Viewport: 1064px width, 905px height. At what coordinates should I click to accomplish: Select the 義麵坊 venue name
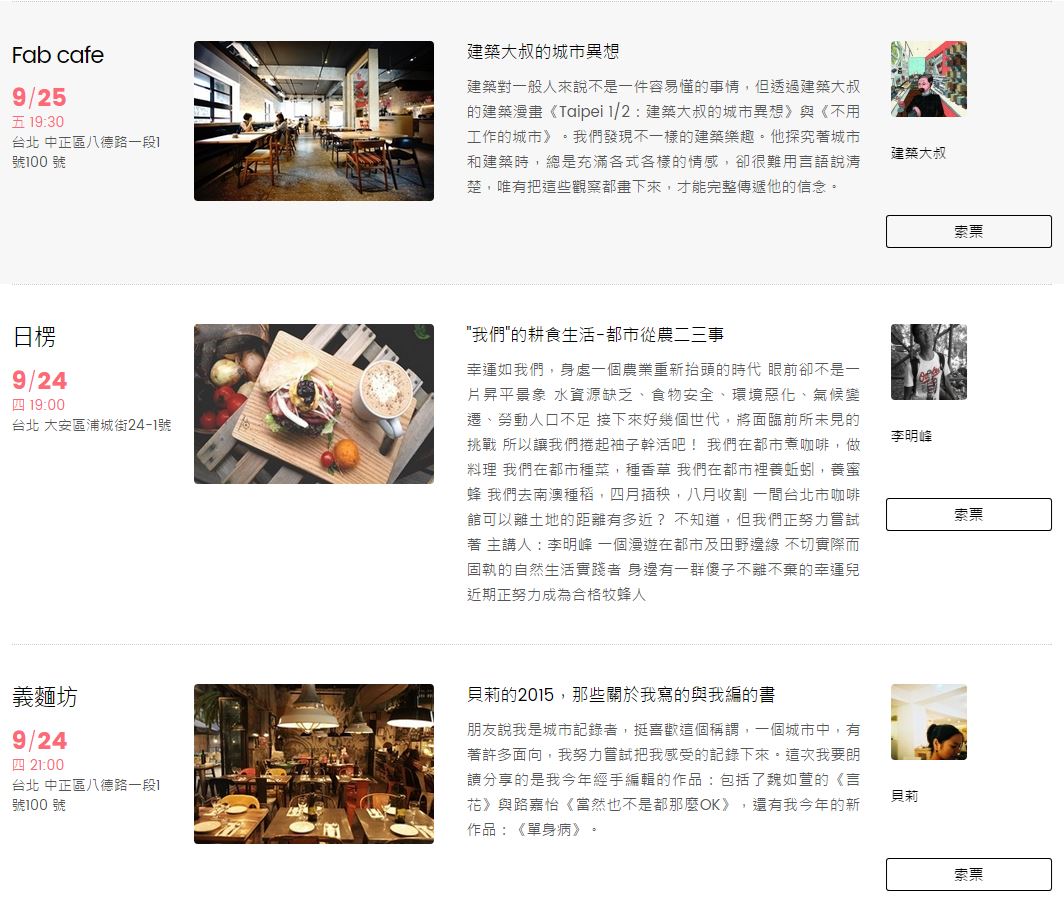coord(45,697)
